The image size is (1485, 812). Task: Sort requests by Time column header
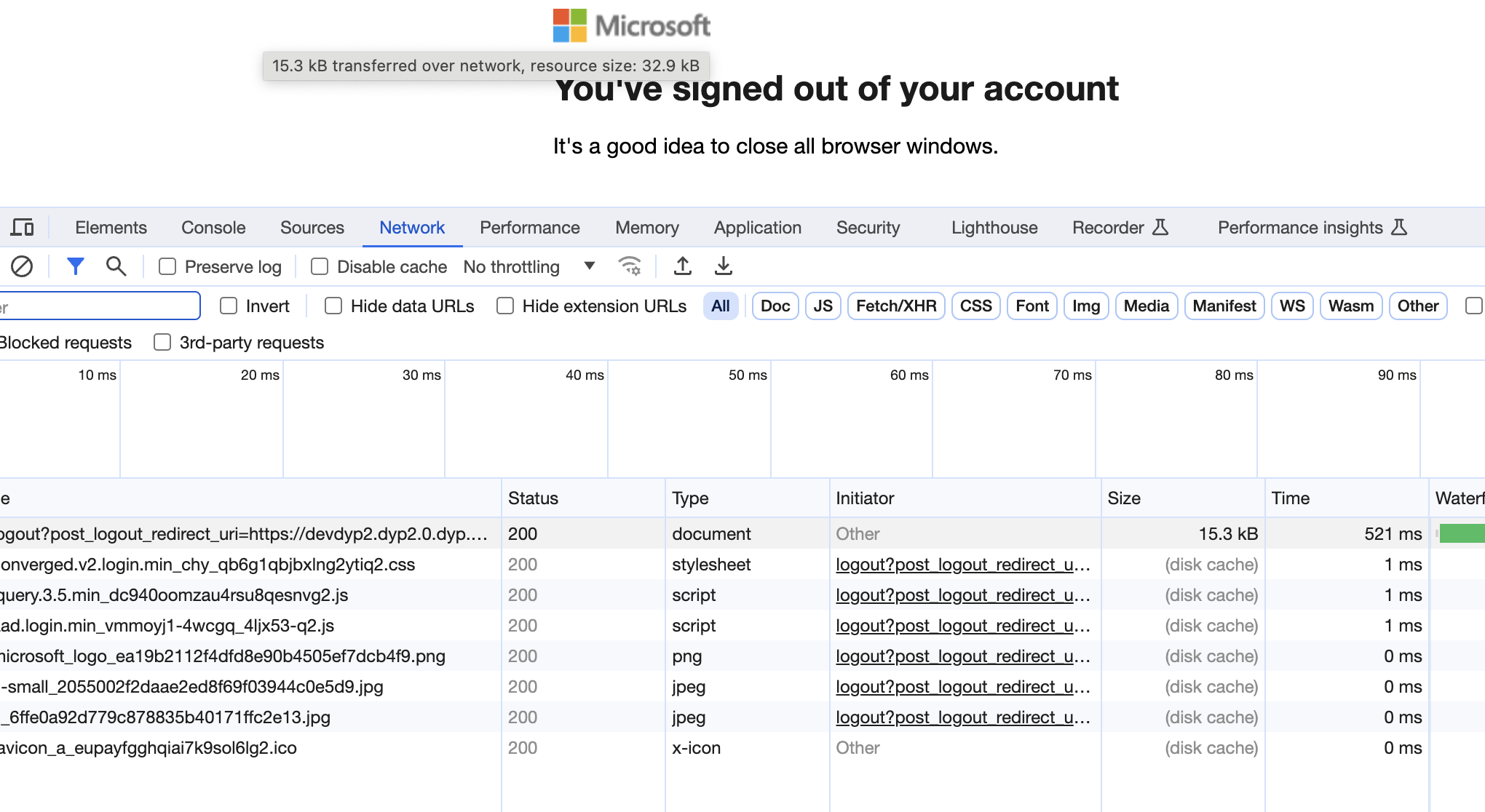point(1290,498)
